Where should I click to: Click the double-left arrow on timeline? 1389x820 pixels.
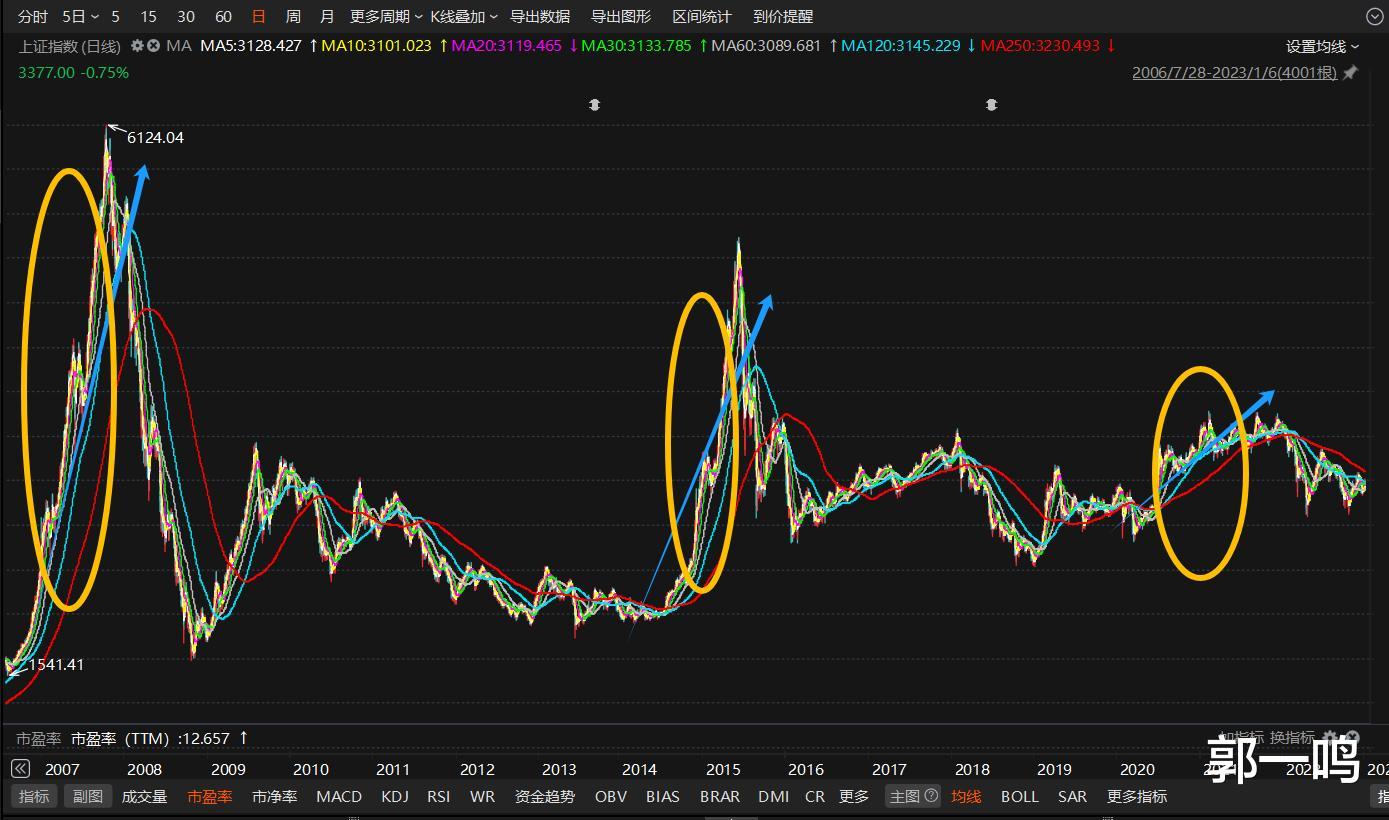pyautogui.click(x=20, y=769)
